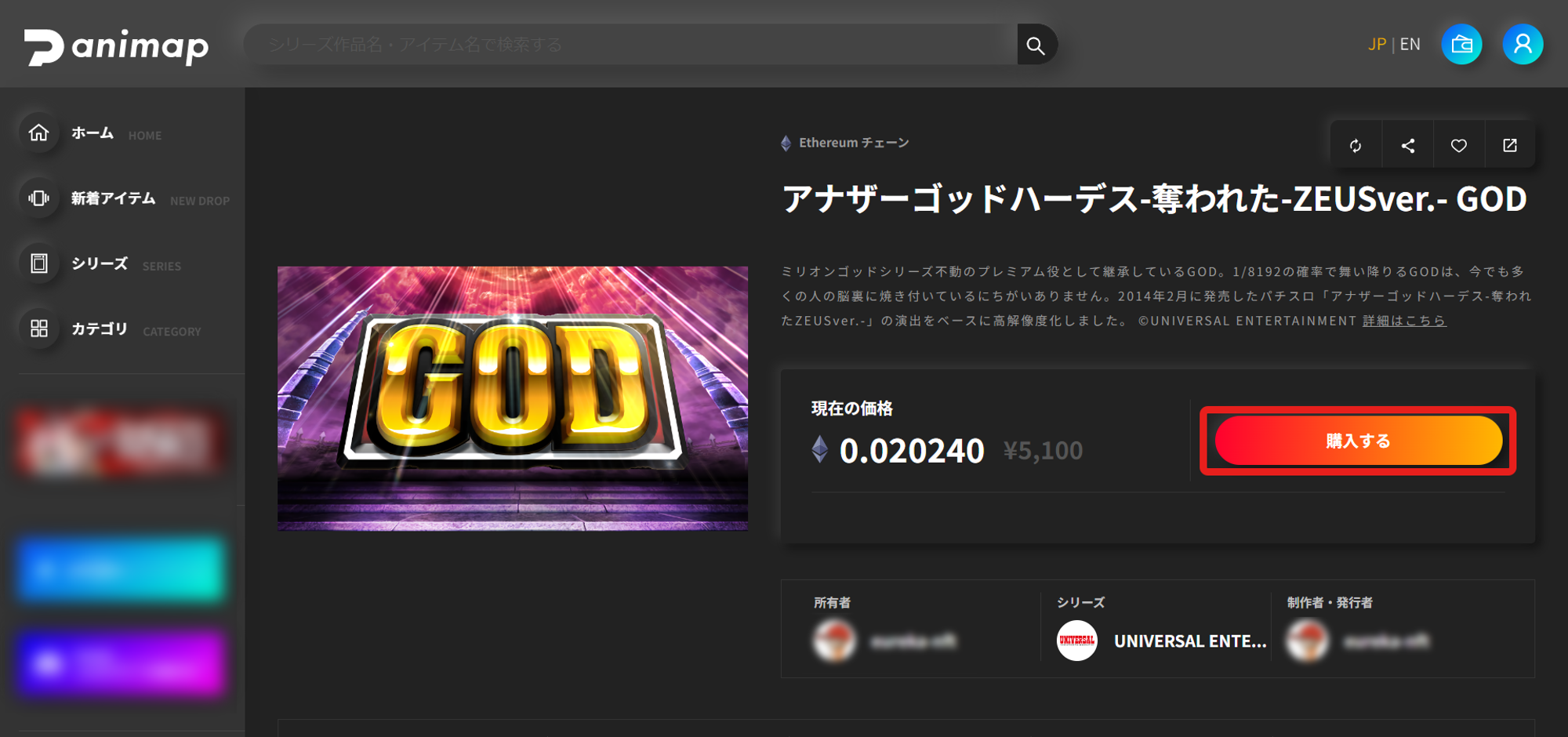
Task: Click the UNIVERSAL ENTE... series link
Action: pyautogui.click(x=1190, y=641)
